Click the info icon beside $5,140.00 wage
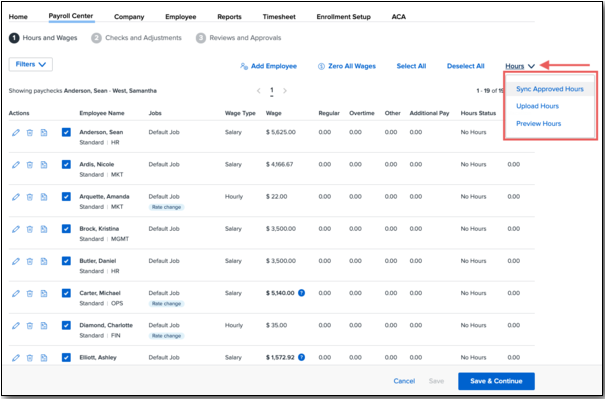 pyautogui.click(x=301, y=293)
